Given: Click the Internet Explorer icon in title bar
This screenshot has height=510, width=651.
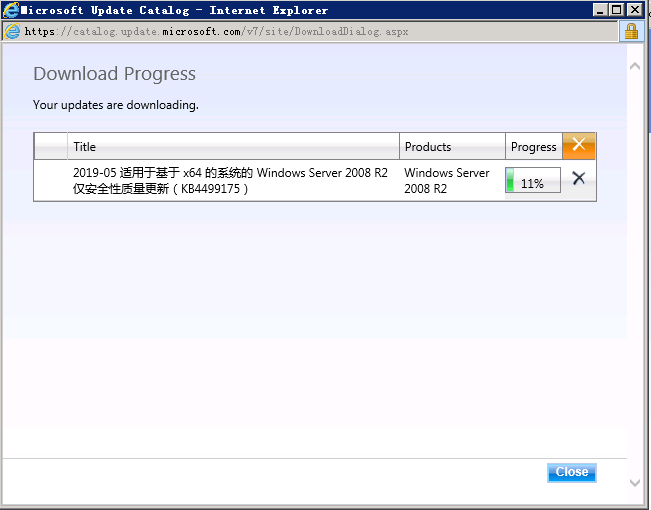Looking at the screenshot, I should coord(11,10).
